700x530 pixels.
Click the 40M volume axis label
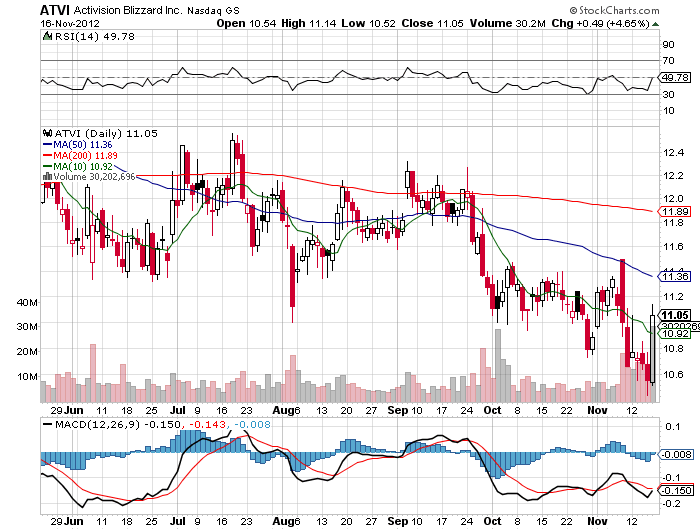tap(27, 302)
